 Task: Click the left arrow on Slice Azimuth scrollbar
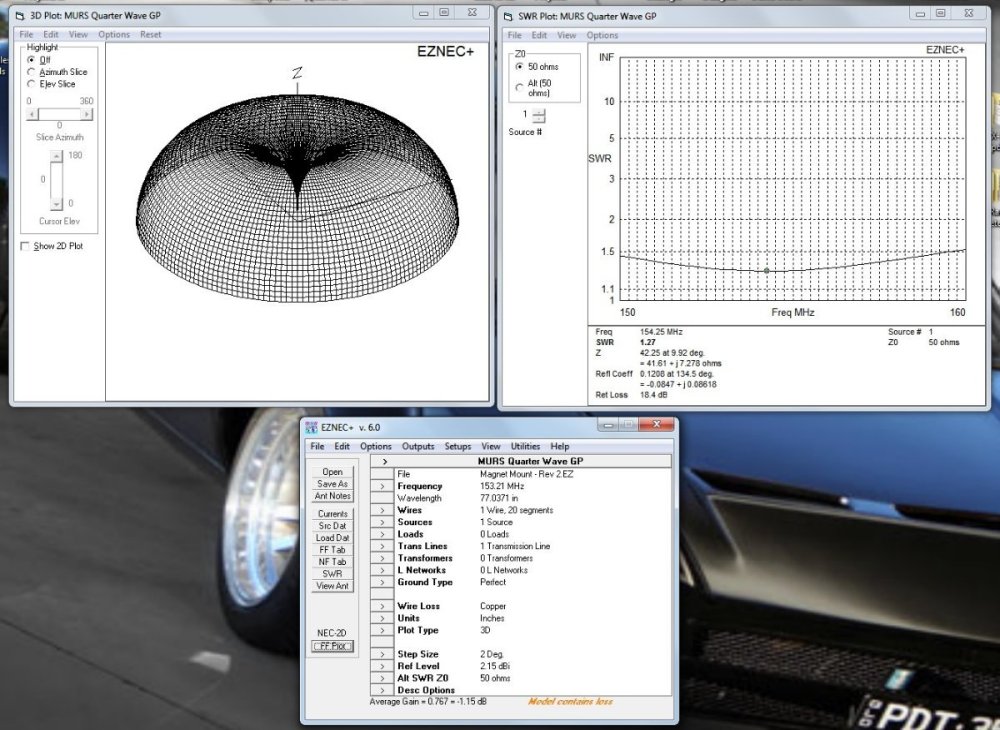[32, 116]
